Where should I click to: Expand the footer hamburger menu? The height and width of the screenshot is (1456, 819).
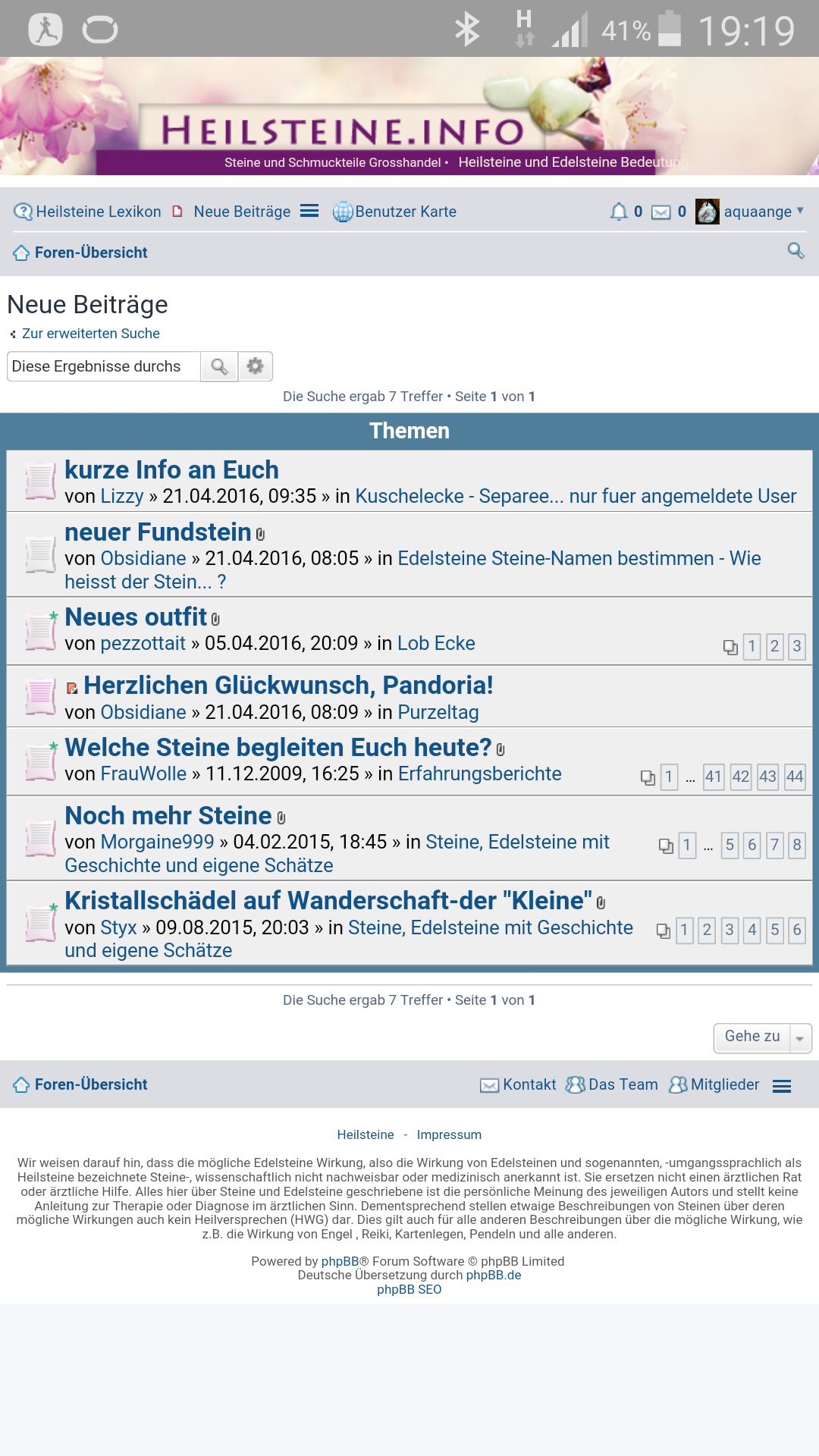tap(782, 1086)
